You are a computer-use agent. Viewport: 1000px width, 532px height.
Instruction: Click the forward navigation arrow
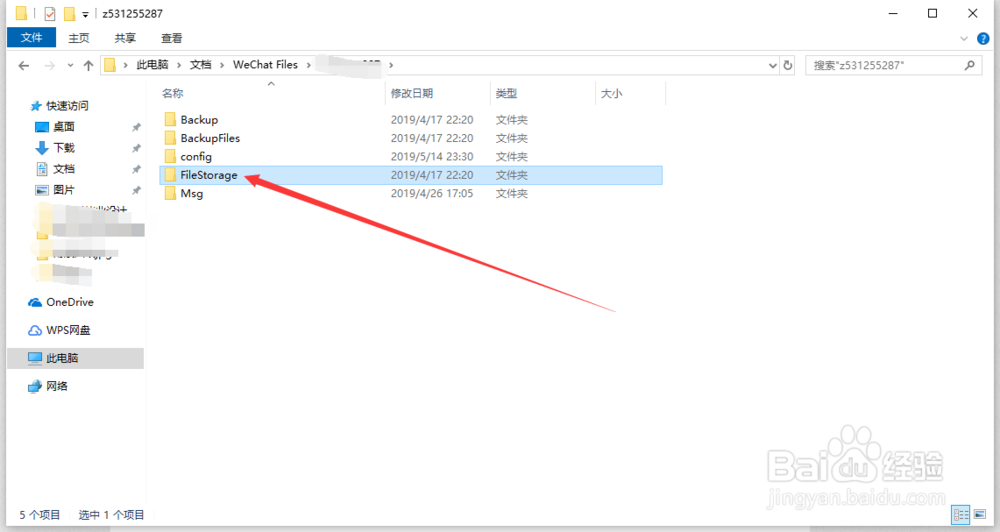(49, 65)
